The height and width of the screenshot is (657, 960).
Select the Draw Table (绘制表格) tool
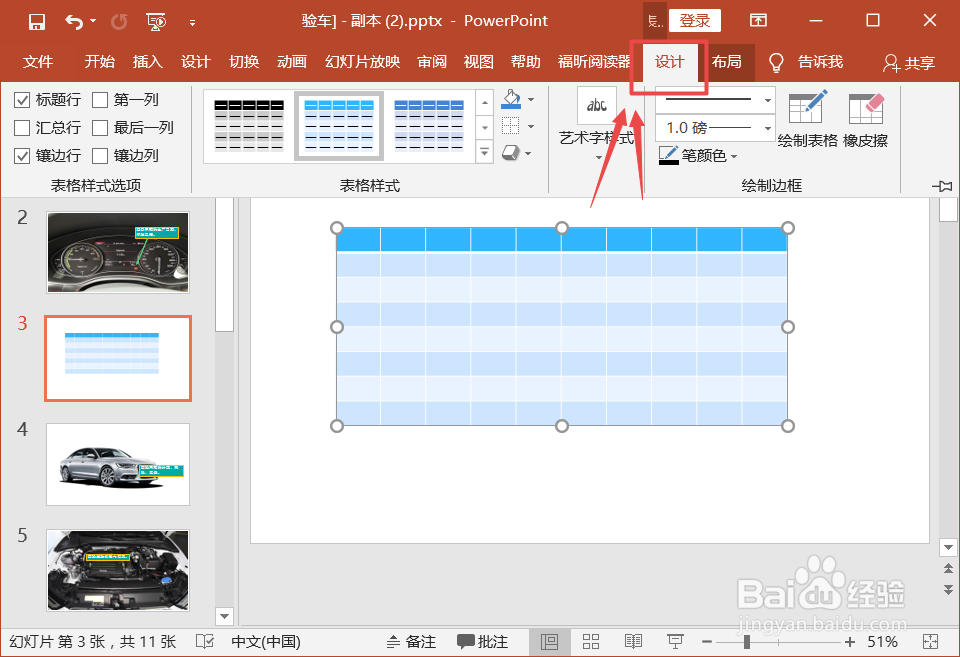point(808,120)
